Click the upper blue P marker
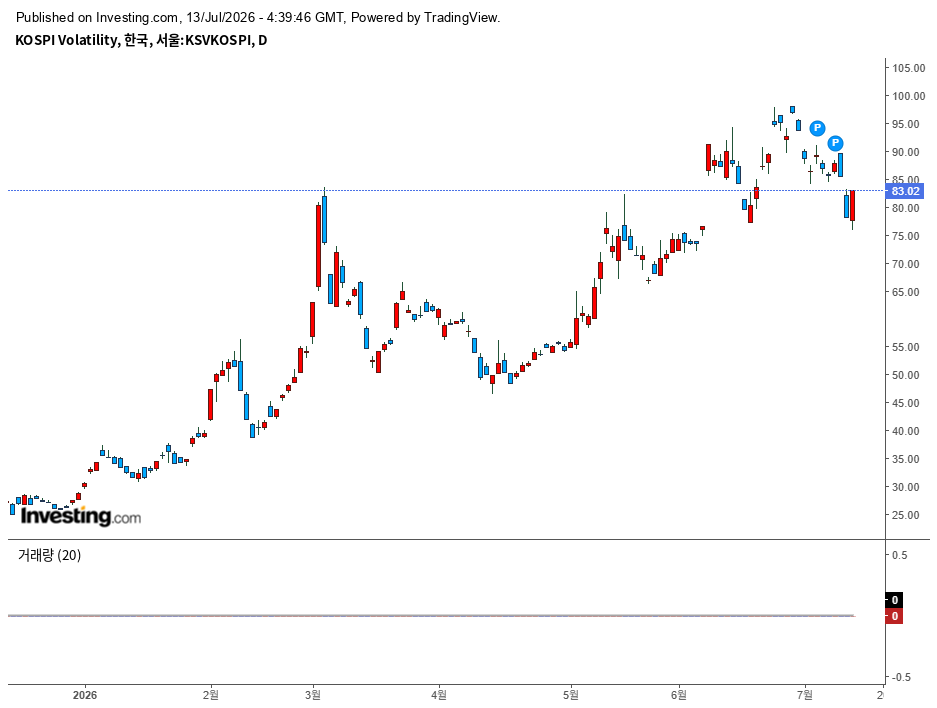This screenshot has height=708, width=937. click(x=817, y=128)
